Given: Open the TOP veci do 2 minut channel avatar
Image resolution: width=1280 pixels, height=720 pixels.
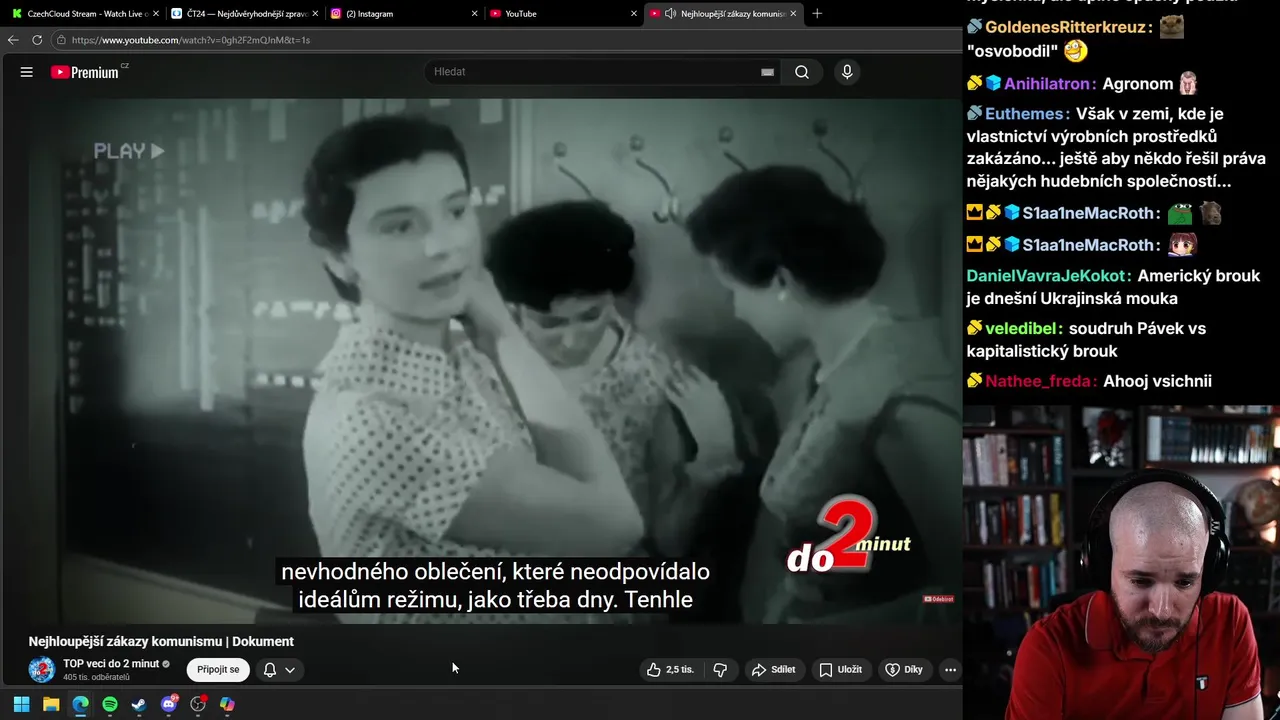Looking at the screenshot, I should [x=42, y=669].
